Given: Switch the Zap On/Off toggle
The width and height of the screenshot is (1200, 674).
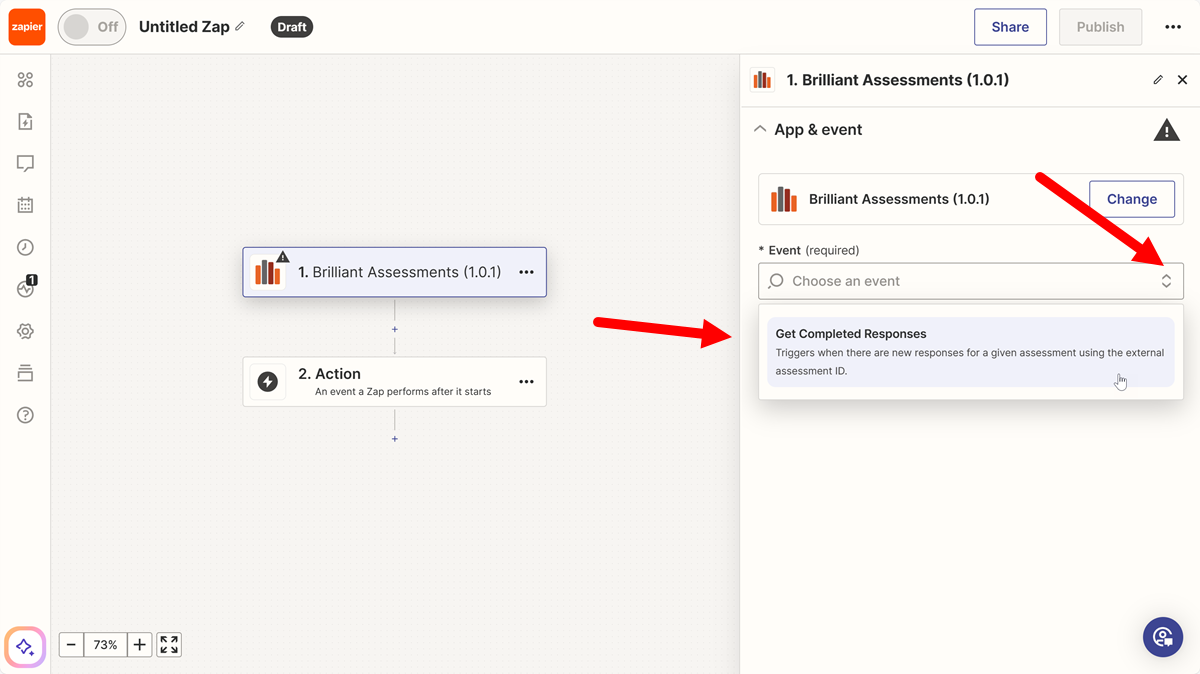Looking at the screenshot, I should 91,27.
